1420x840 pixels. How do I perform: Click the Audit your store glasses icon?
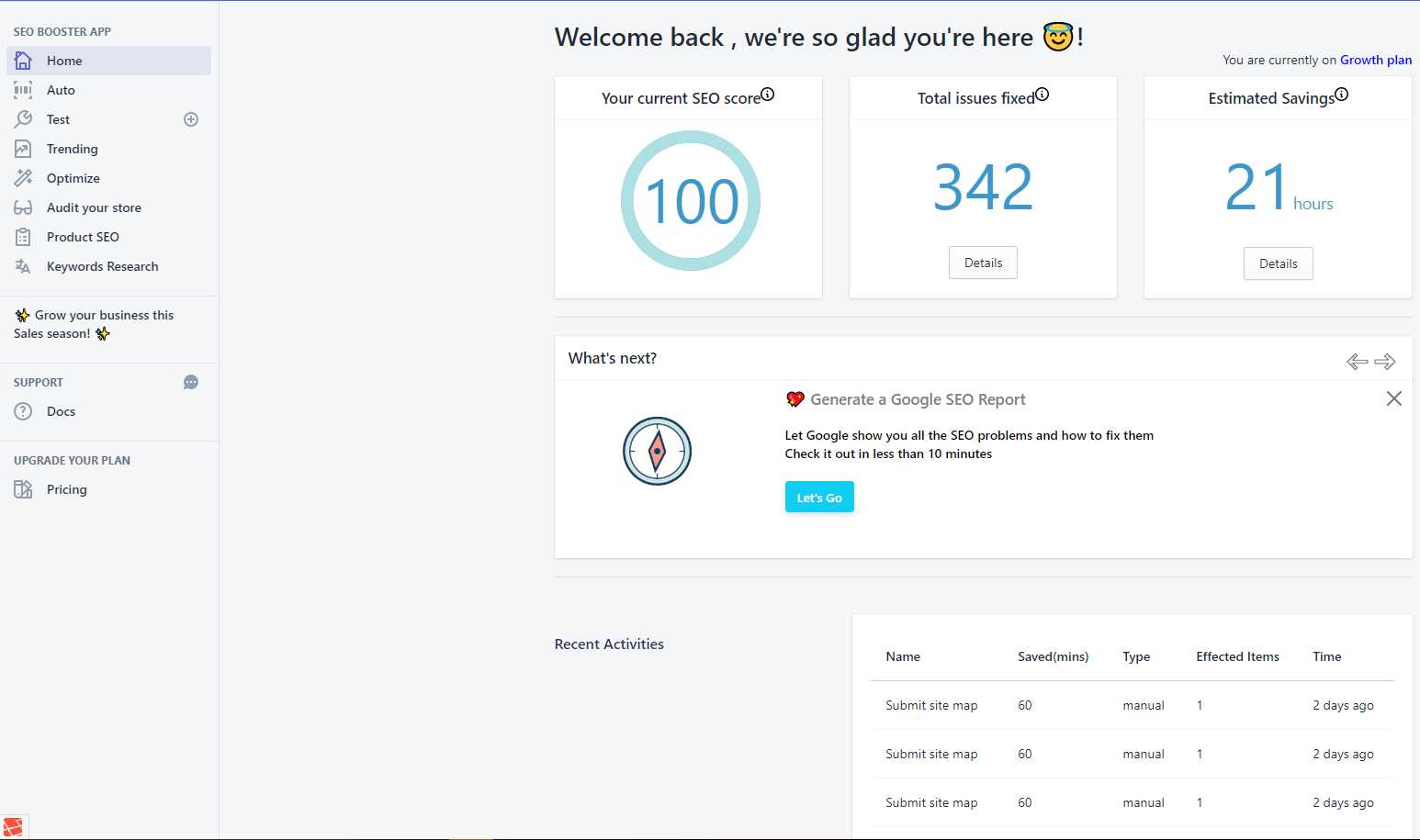23,207
